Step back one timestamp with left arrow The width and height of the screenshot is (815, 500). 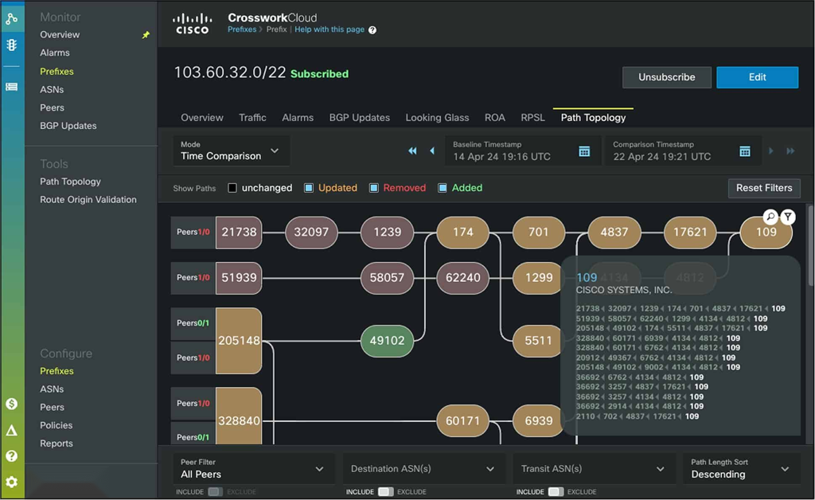pyautogui.click(x=432, y=151)
